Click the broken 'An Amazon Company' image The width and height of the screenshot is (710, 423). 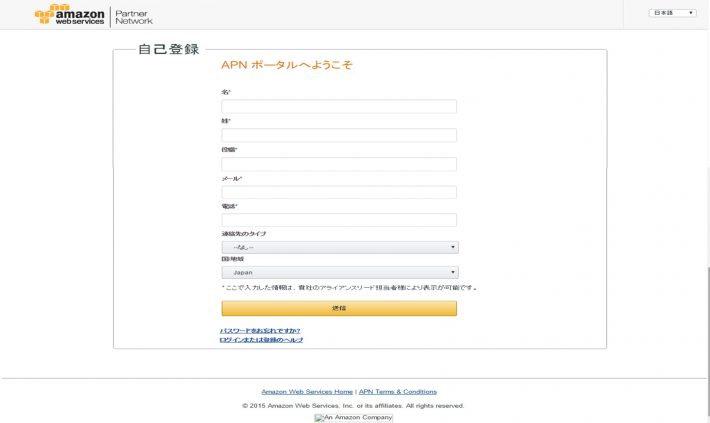coord(353,418)
